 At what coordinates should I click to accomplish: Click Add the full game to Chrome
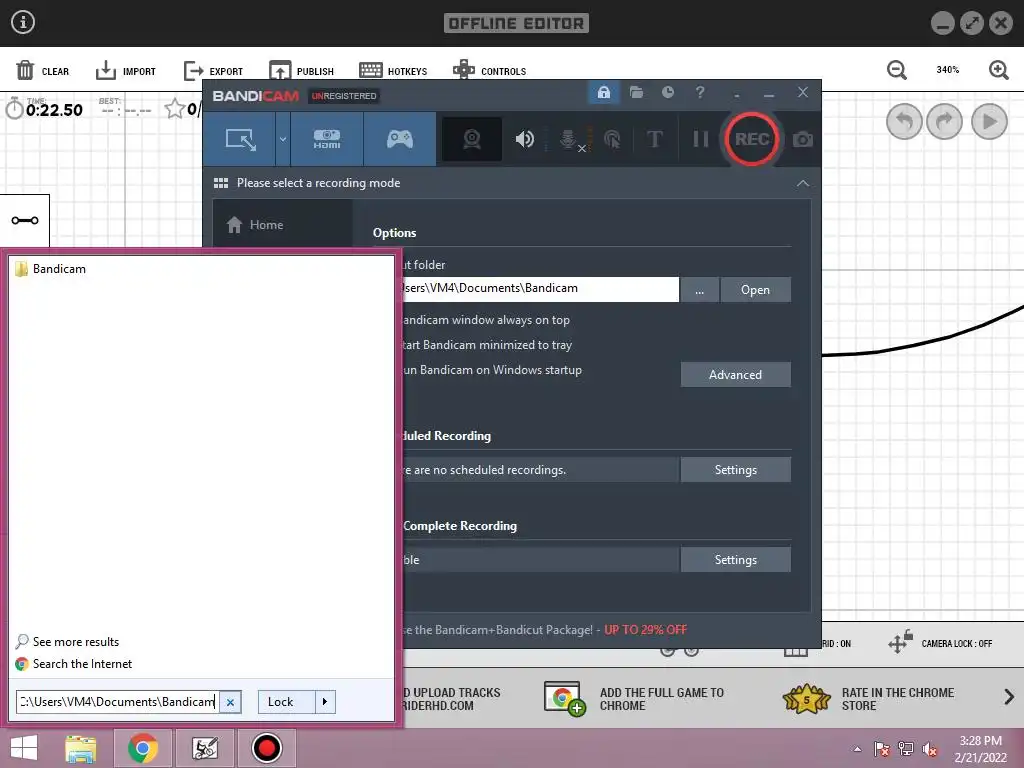(x=634, y=699)
